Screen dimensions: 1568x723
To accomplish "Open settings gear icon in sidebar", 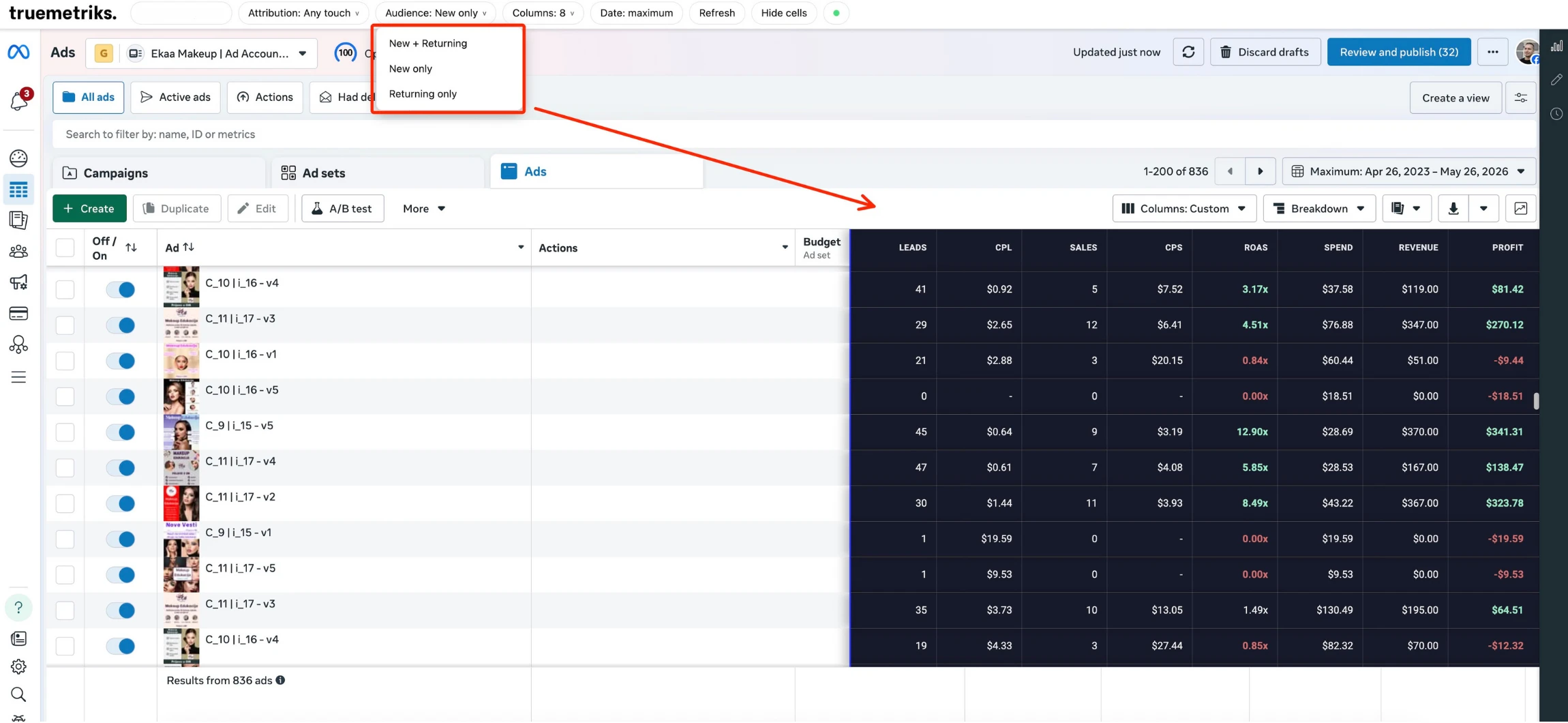I will pos(18,666).
